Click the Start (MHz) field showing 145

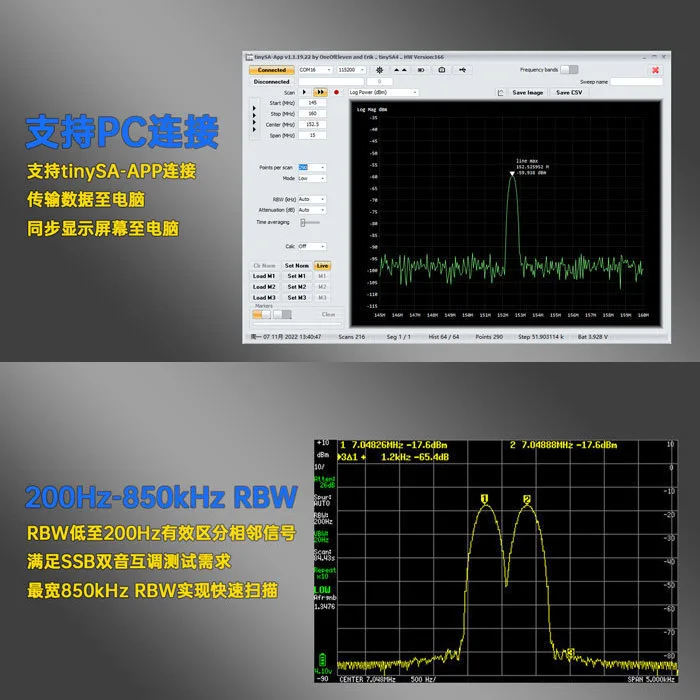(312, 103)
